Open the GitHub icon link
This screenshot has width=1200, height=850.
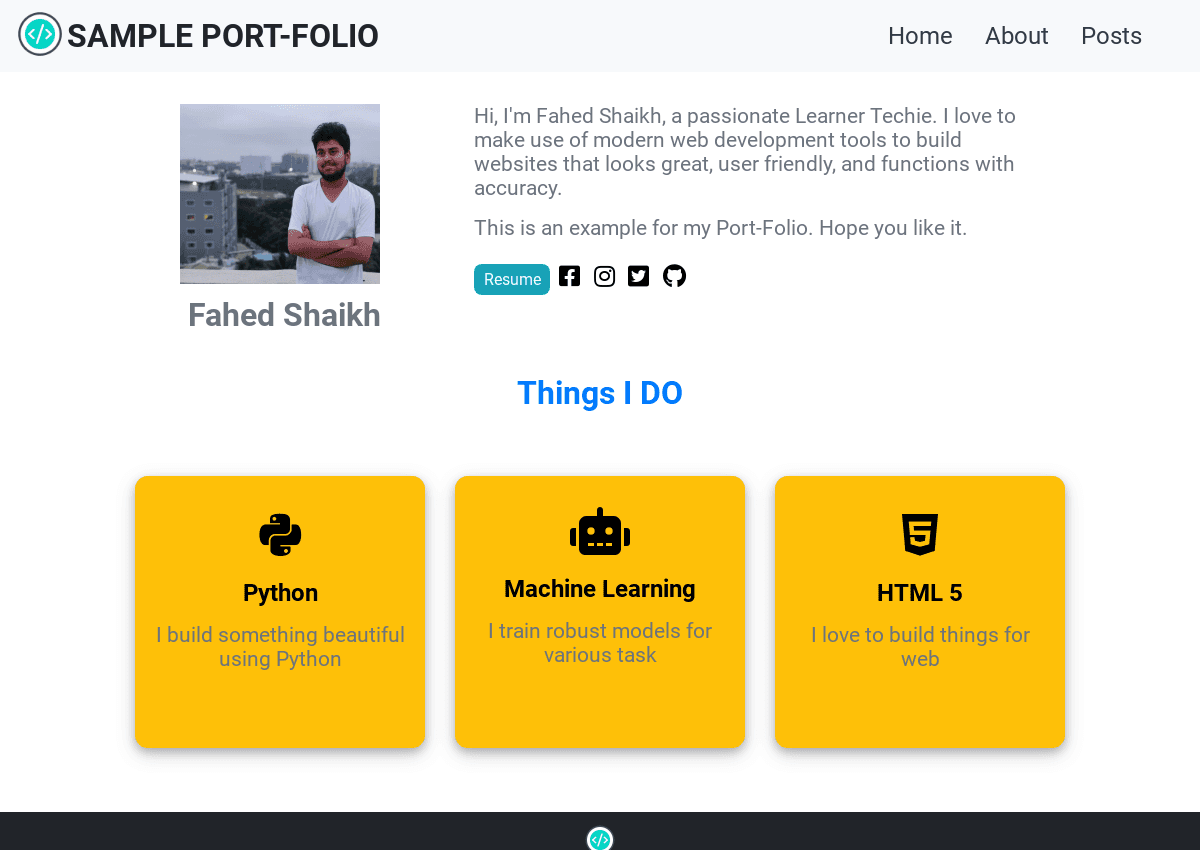[x=675, y=276]
